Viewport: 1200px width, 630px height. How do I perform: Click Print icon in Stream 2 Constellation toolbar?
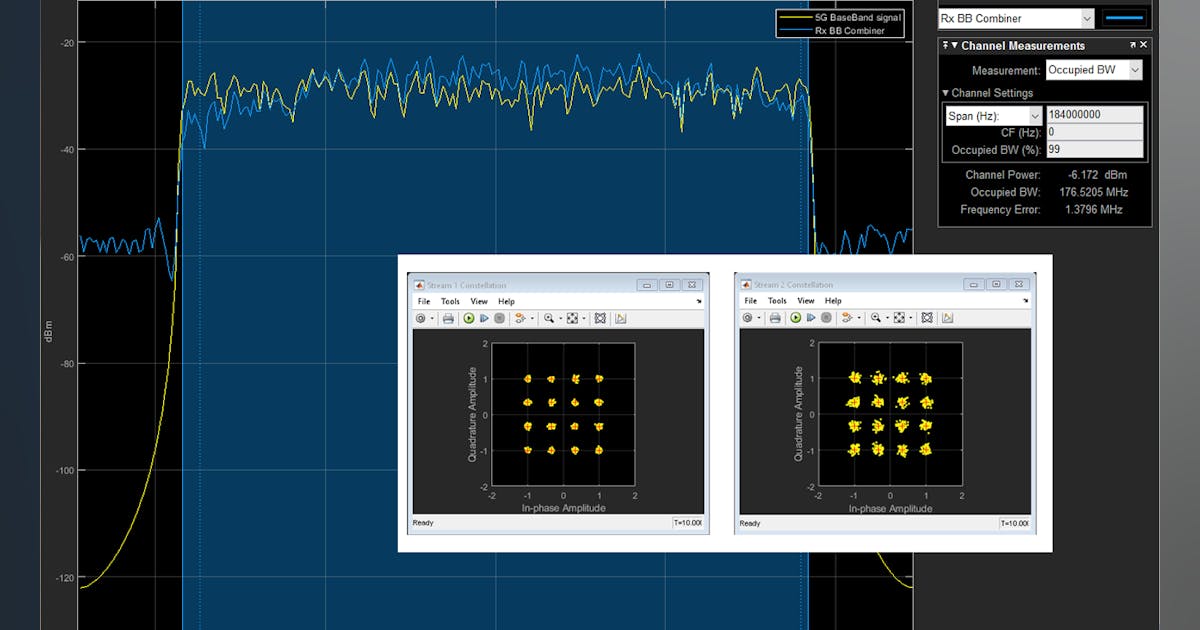[x=775, y=318]
